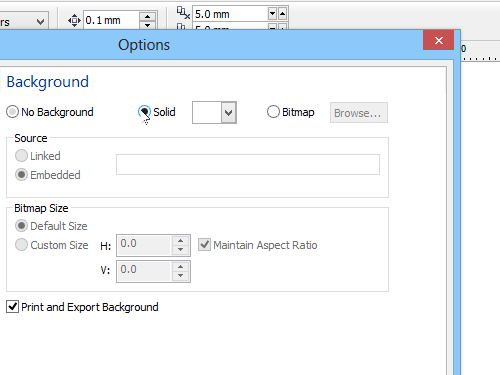This screenshot has width=500, height=375.
Task: Increase the V: value with up arrow
Action: coord(181,267)
